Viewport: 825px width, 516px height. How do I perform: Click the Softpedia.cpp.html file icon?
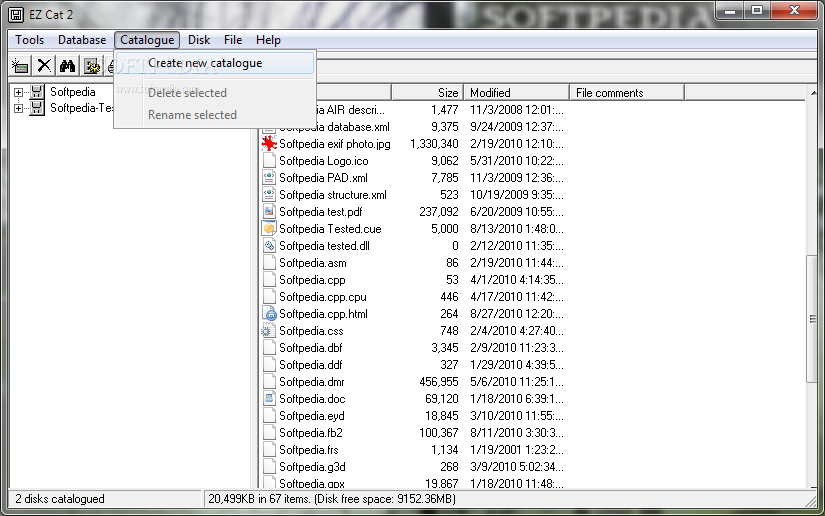[269, 313]
